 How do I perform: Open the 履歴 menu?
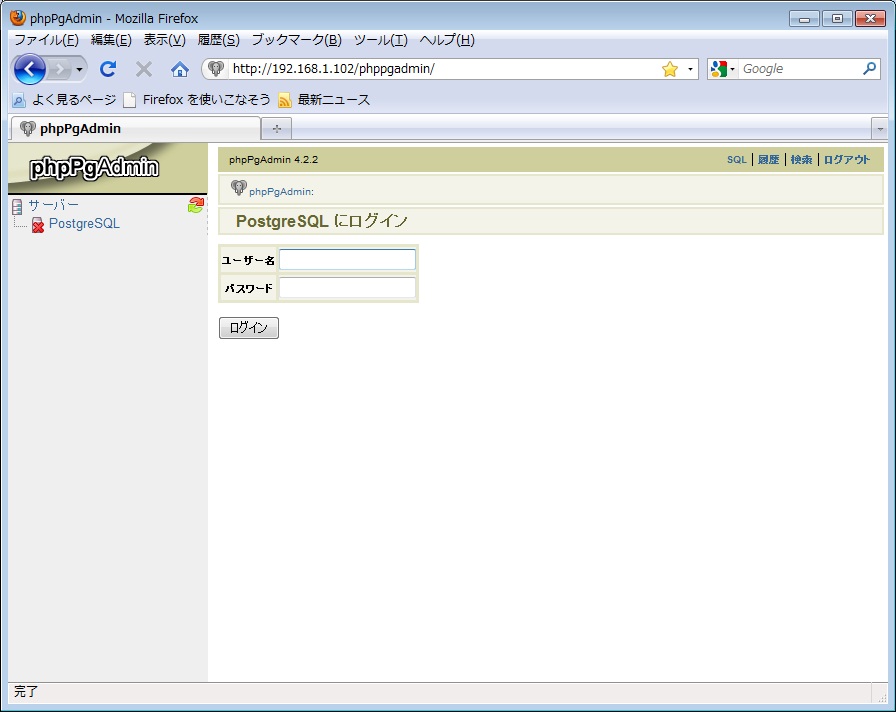[x=218, y=40]
